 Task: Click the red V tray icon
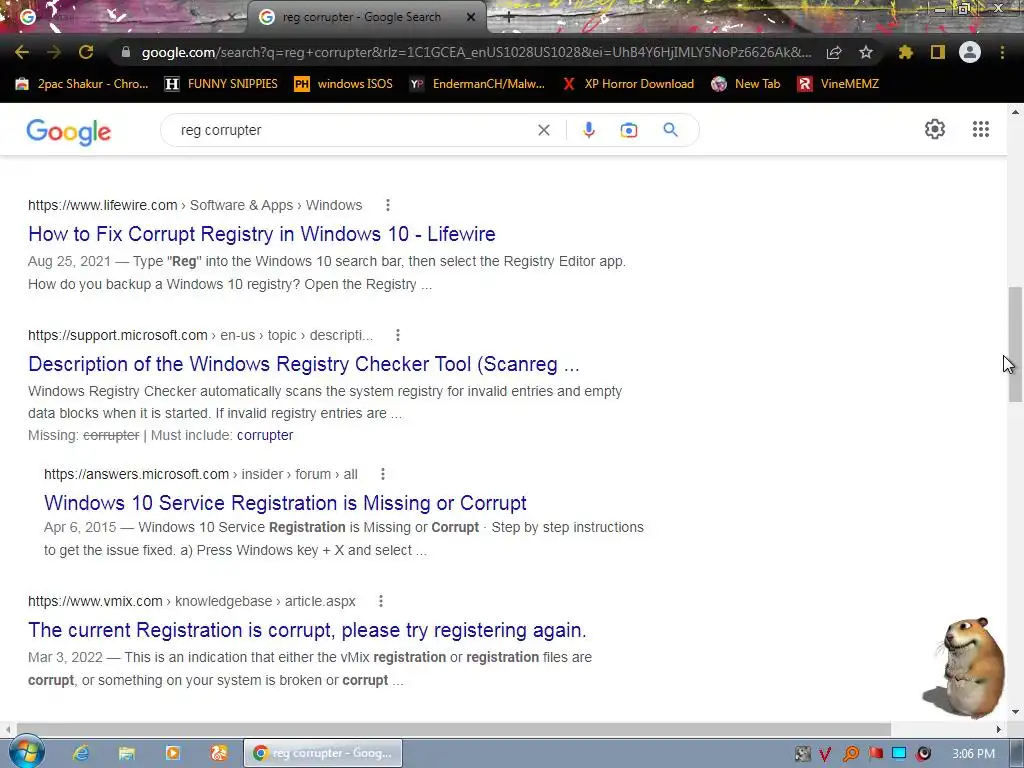pyautogui.click(x=825, y=754)
